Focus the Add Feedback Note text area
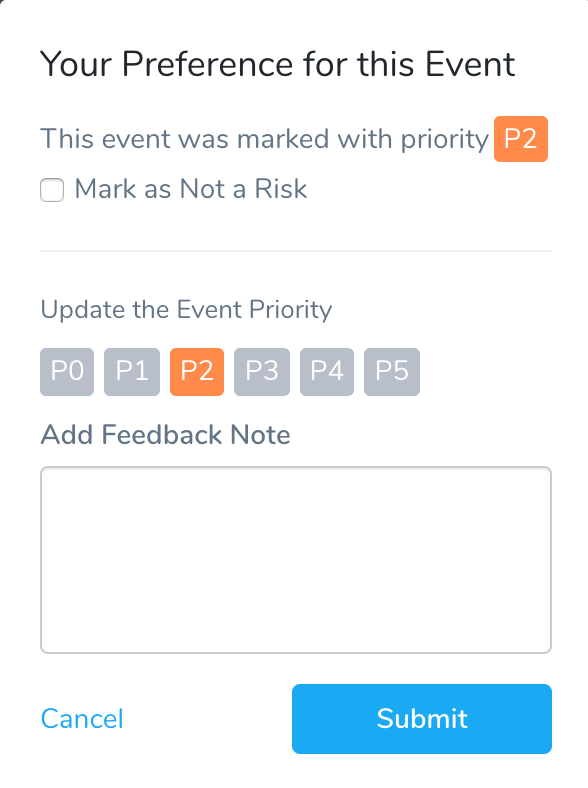 pyautogui.click(x=296, y=560)
